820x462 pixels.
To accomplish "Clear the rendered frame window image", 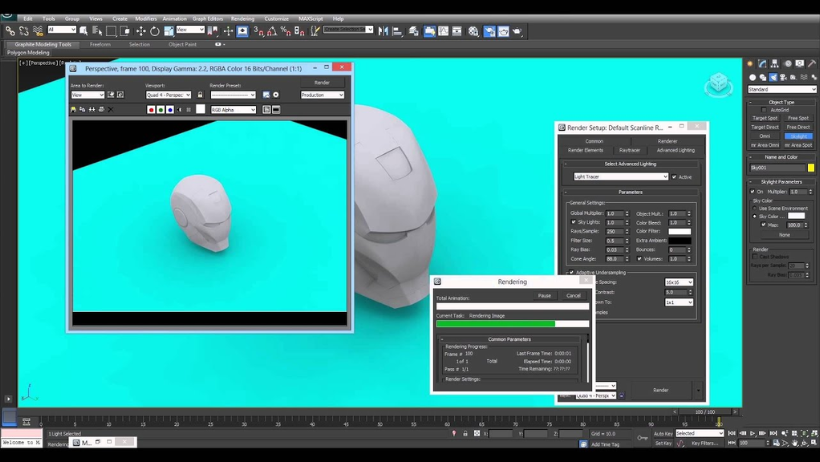I will [x=110, y=109].
